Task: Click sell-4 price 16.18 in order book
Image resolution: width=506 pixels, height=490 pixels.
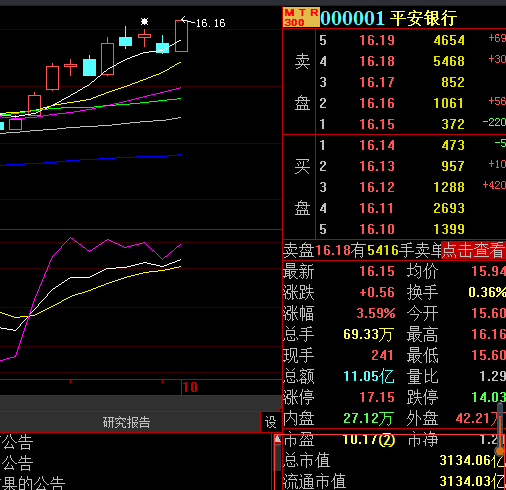Action: coord(377,61)
